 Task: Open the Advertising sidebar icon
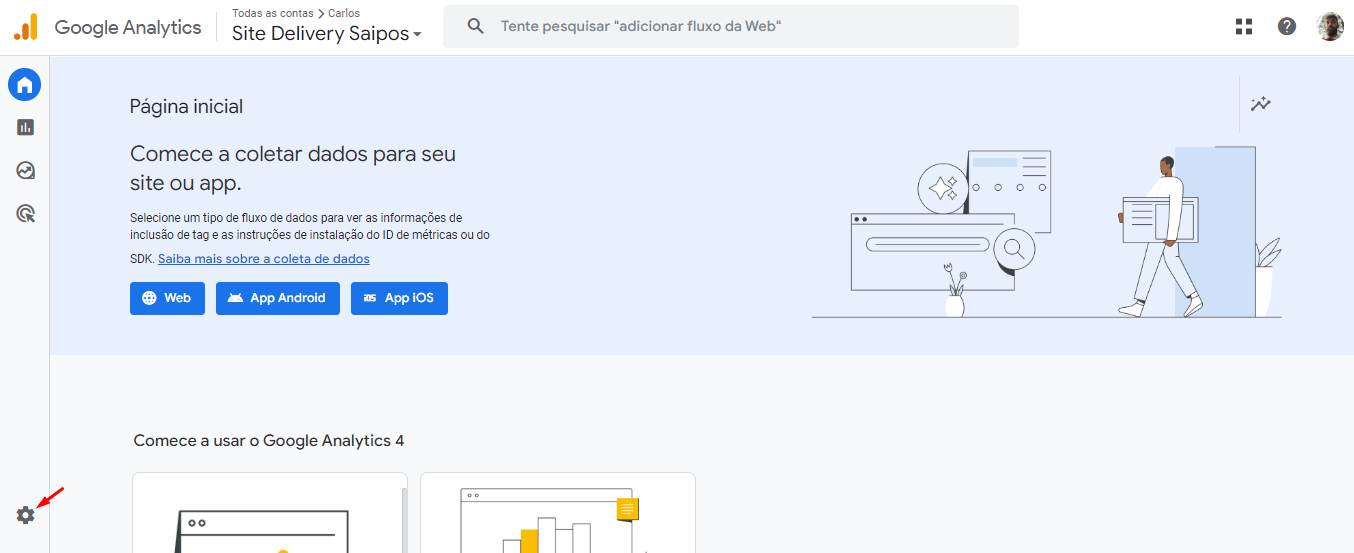click(25, 213)
